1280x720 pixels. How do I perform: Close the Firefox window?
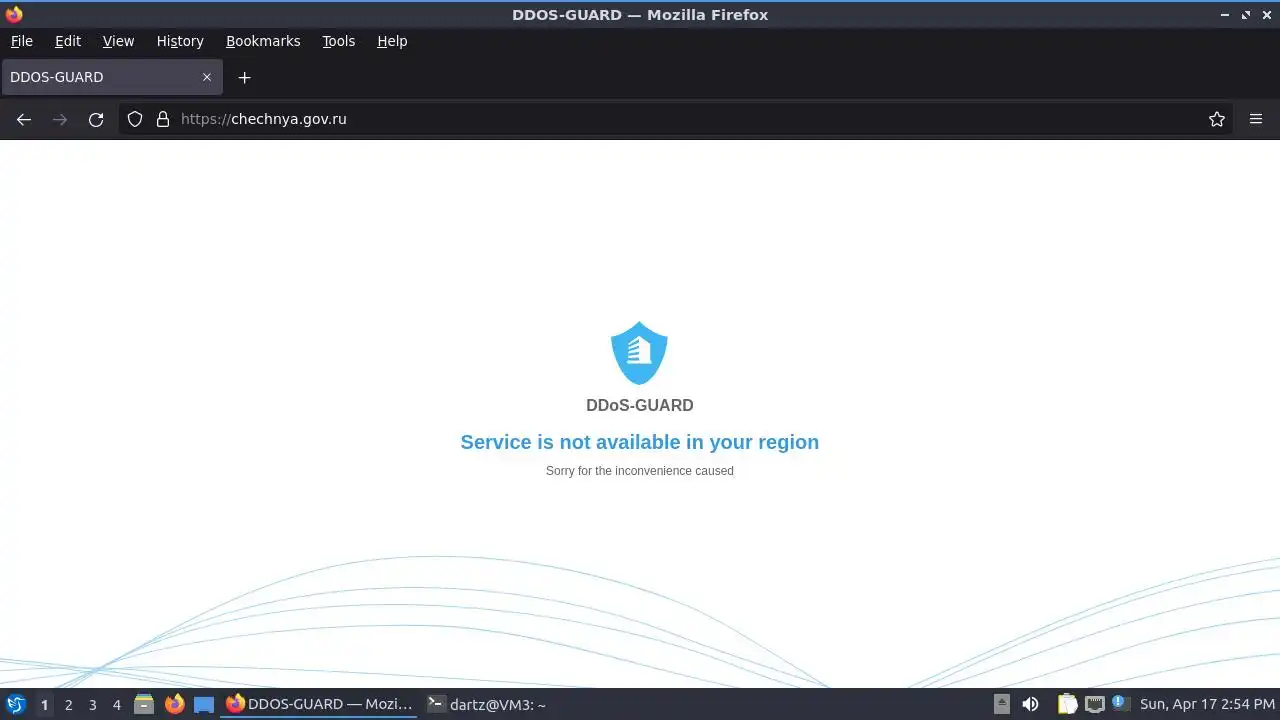click(x=1267, y=15)
